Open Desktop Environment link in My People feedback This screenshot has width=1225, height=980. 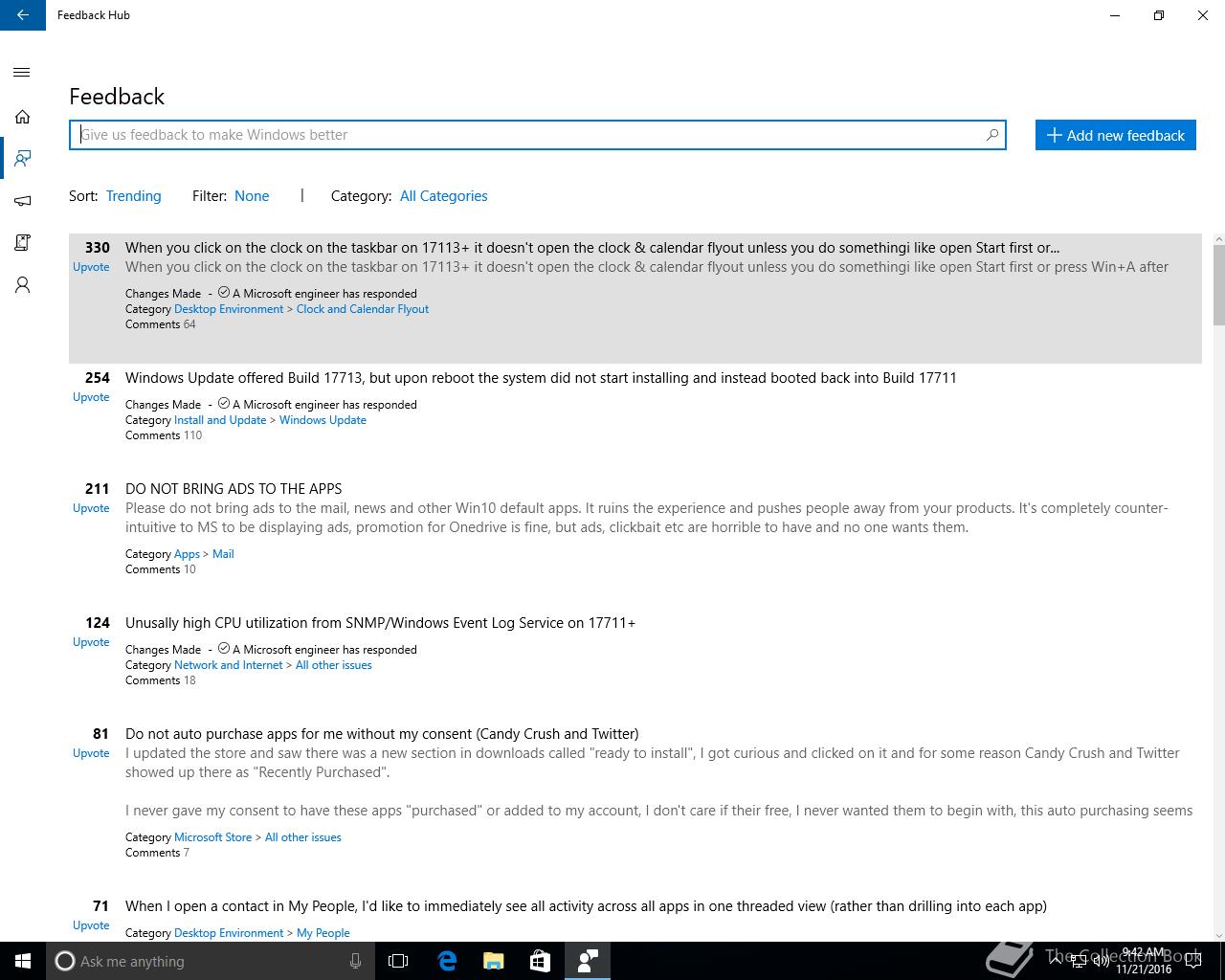pyautogui.click(x=229, y=933)
